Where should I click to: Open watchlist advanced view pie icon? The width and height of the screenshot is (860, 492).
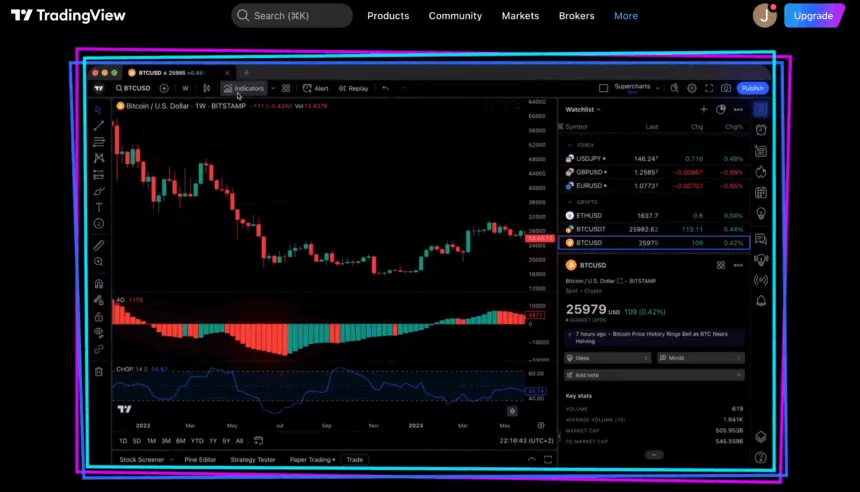tap(721, 109)
